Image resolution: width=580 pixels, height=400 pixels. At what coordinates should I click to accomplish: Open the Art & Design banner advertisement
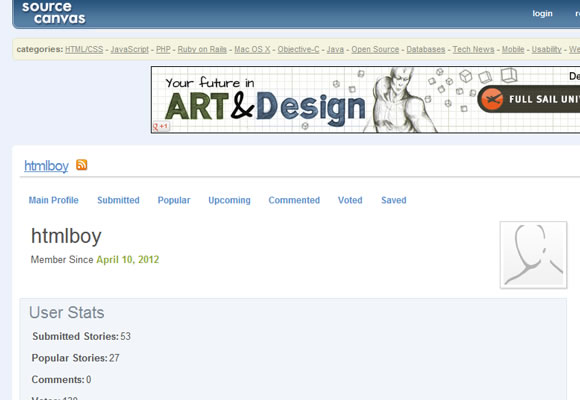coord(365,100)
